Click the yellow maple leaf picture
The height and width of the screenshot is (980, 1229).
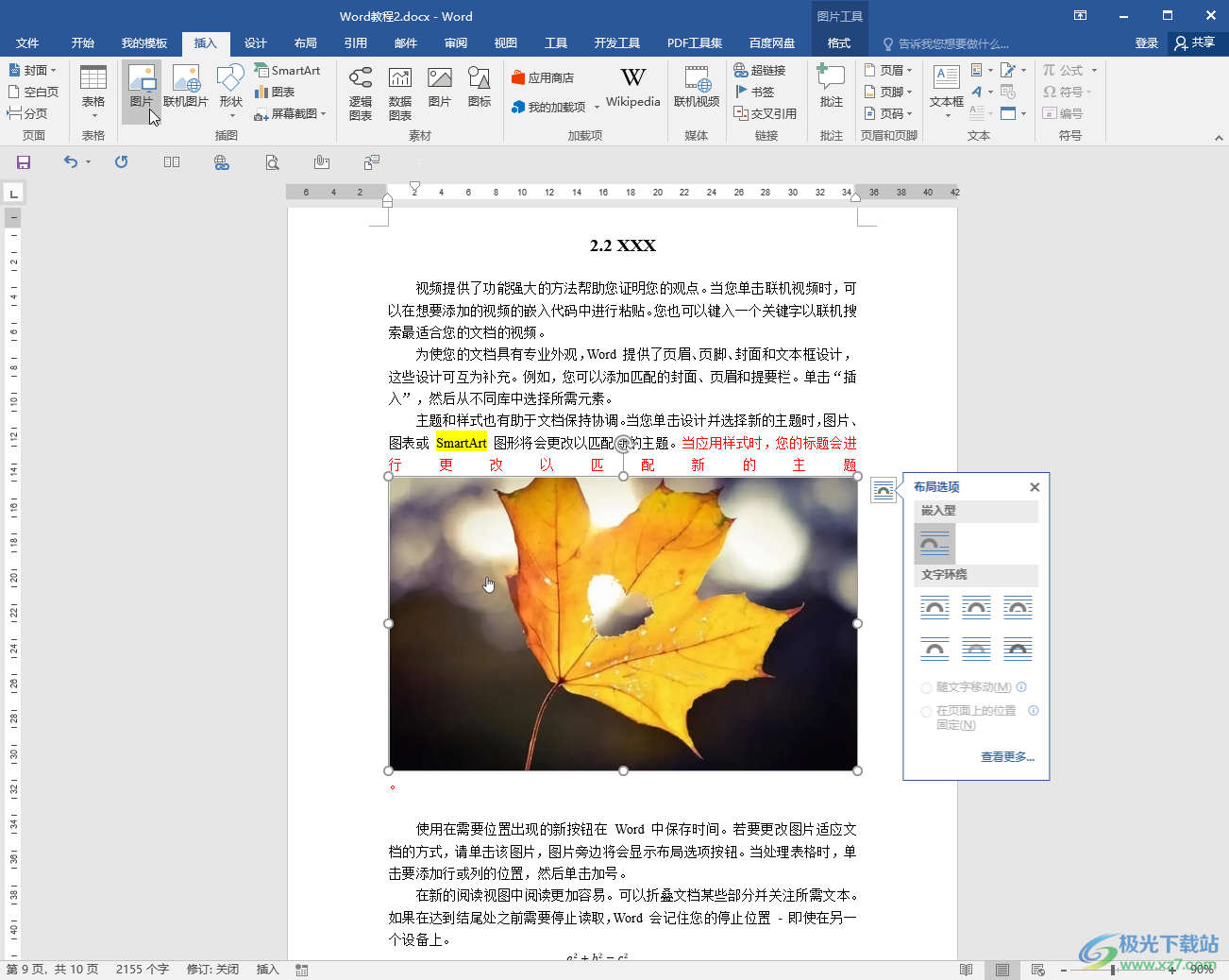pos(623,623)
